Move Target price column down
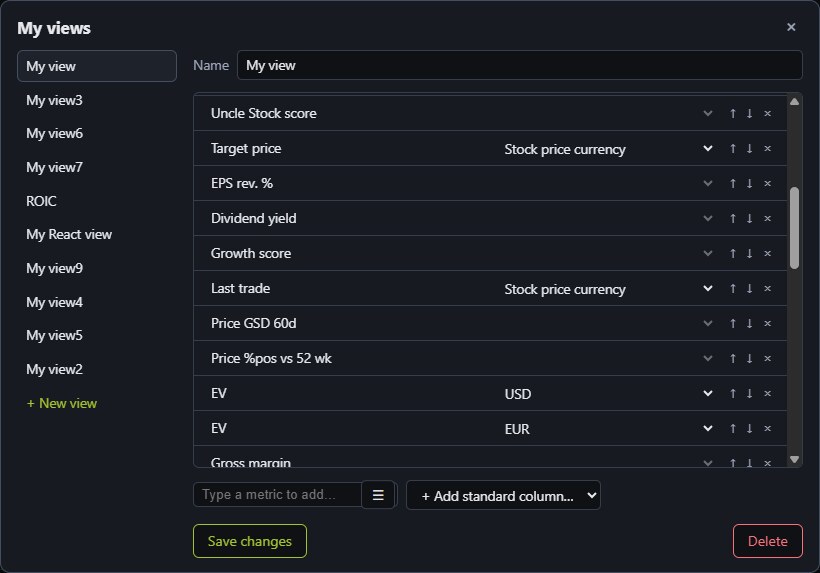 (749, 148)
